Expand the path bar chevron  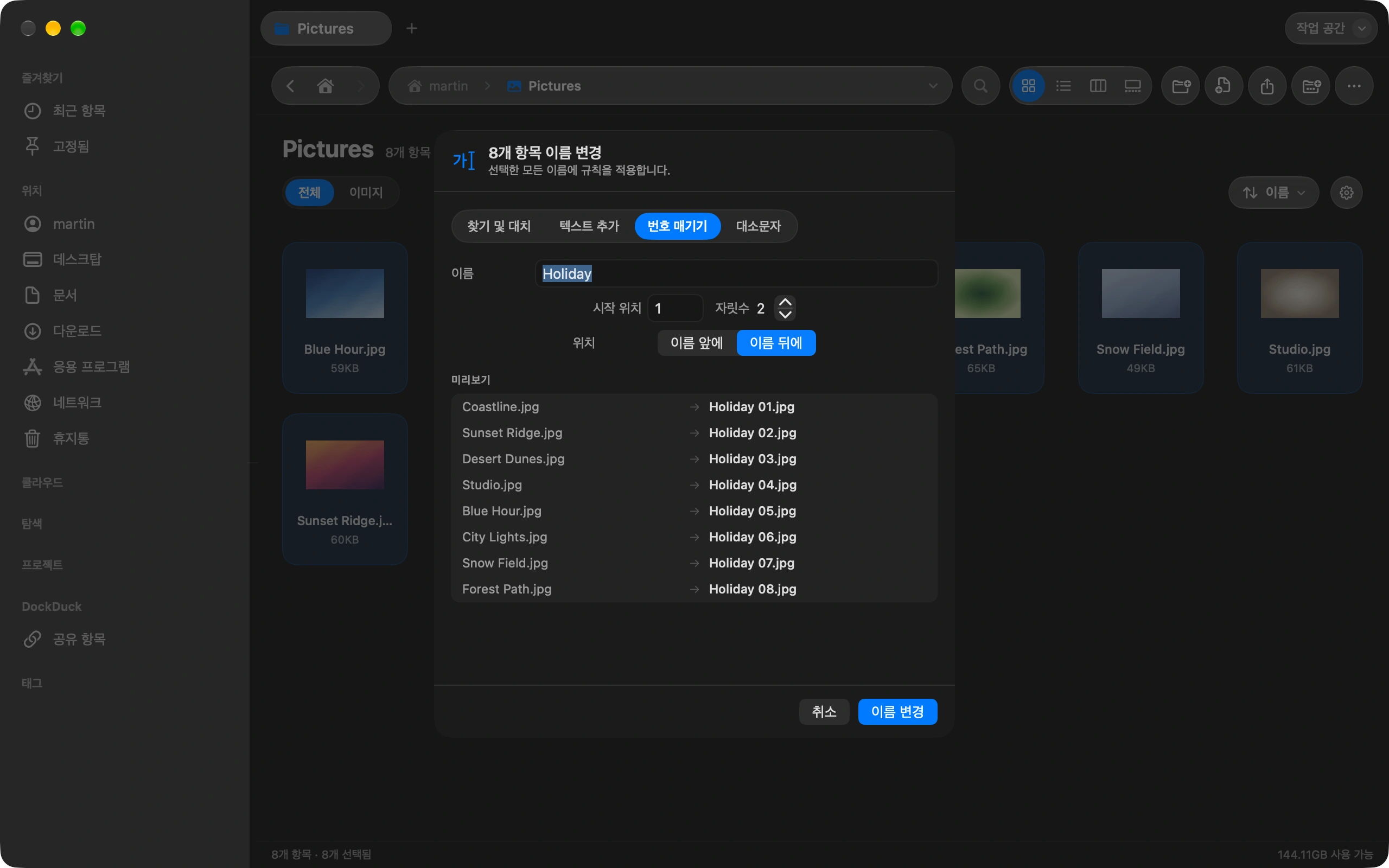click(933, 86)
